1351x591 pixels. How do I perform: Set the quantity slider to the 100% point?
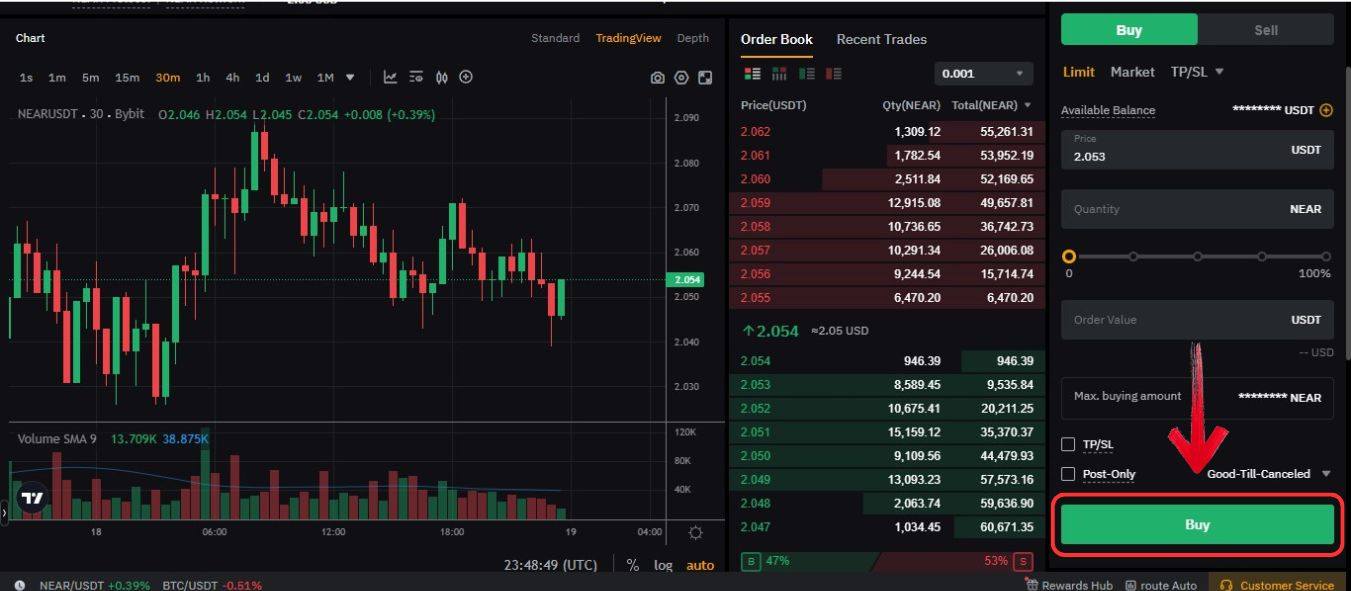(x=1326, y=256)
